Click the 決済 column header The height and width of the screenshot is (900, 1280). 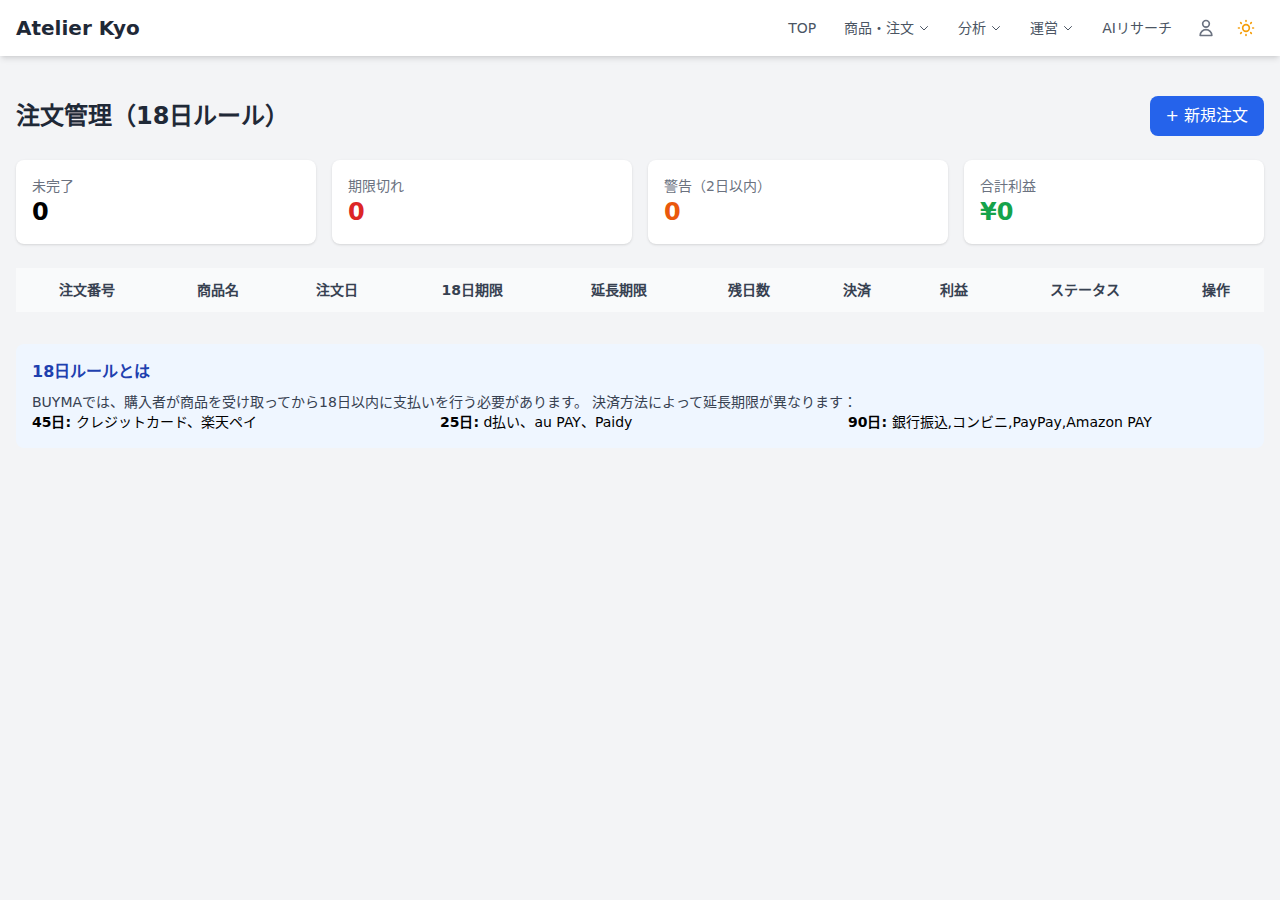(857, 290)
